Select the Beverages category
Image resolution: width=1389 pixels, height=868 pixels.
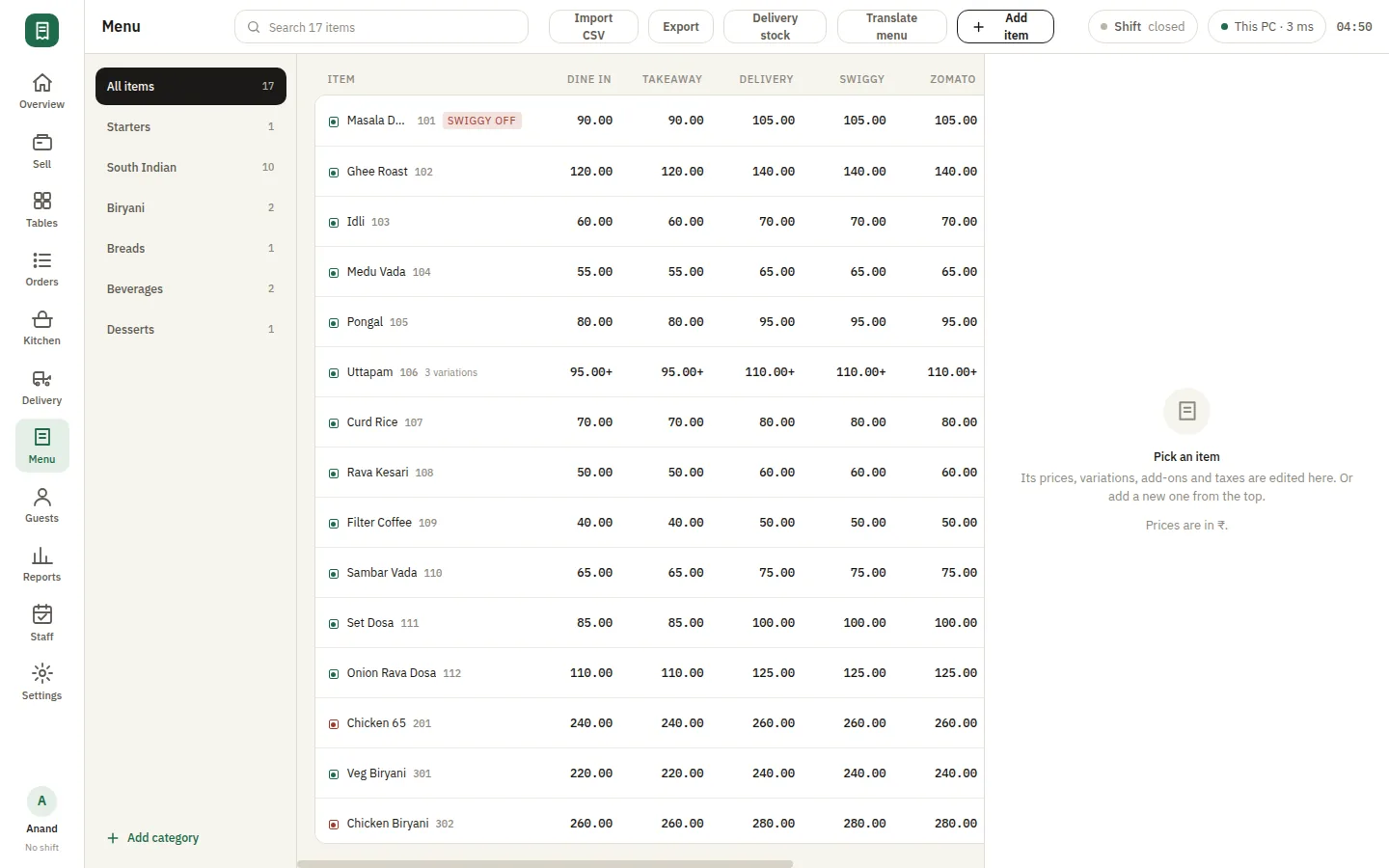click(191, 288)
